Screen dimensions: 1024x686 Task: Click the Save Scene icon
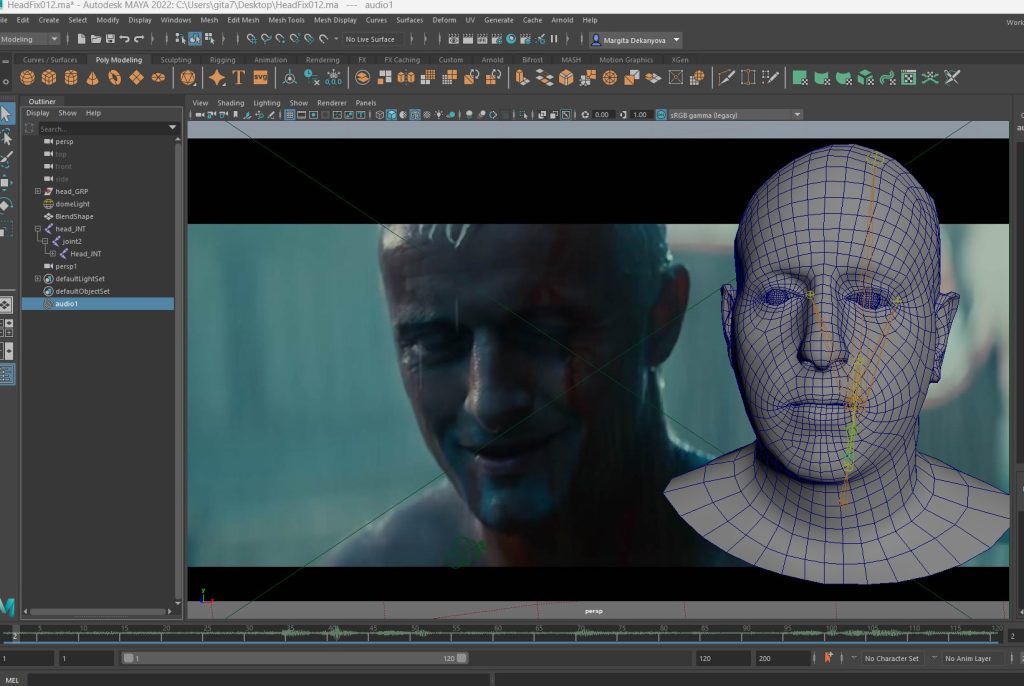[110, 39]
